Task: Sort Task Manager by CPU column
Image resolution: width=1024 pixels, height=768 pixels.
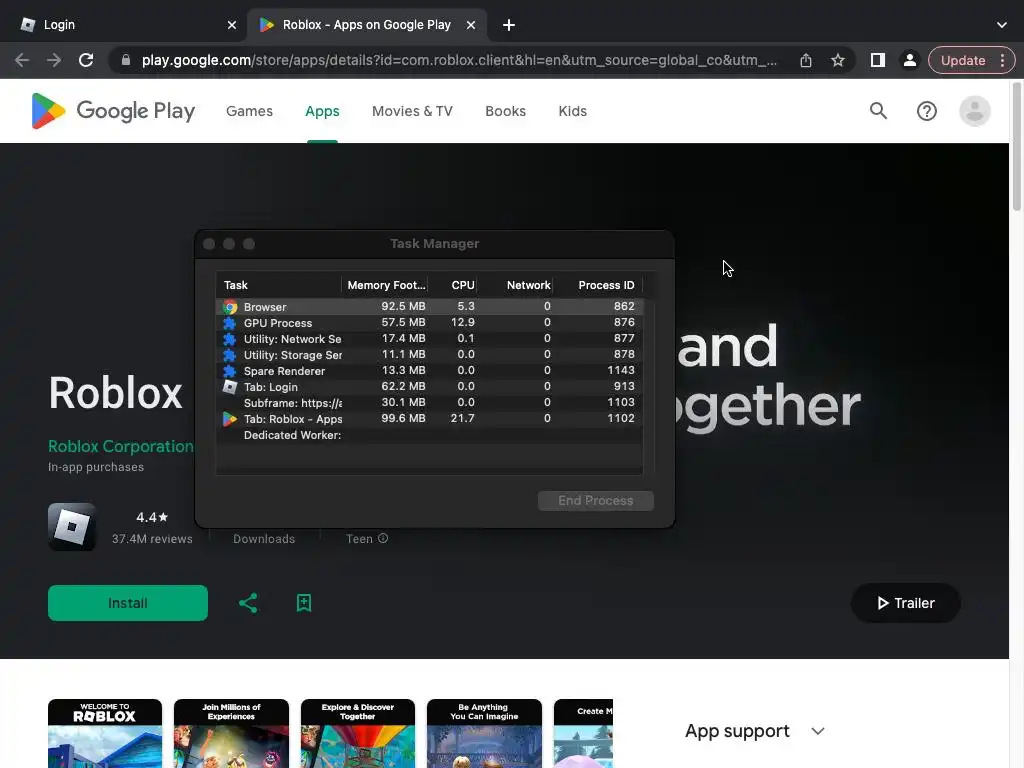Action: click(453, 285)
